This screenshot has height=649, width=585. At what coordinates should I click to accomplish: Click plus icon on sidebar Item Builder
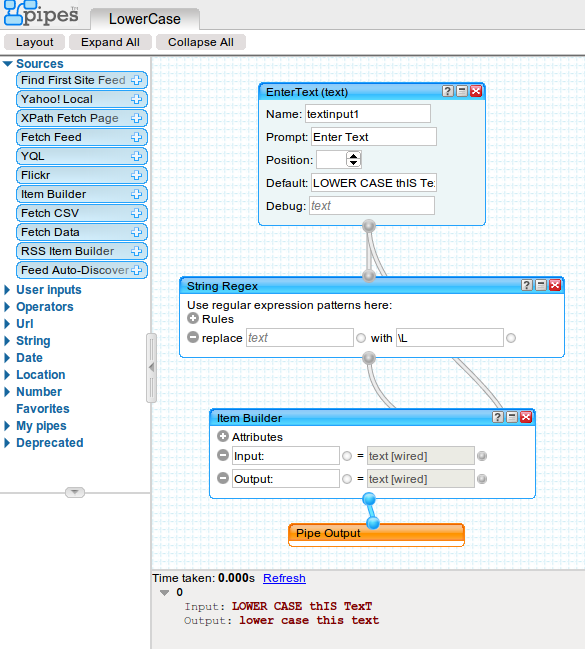[x=136, y=194]
